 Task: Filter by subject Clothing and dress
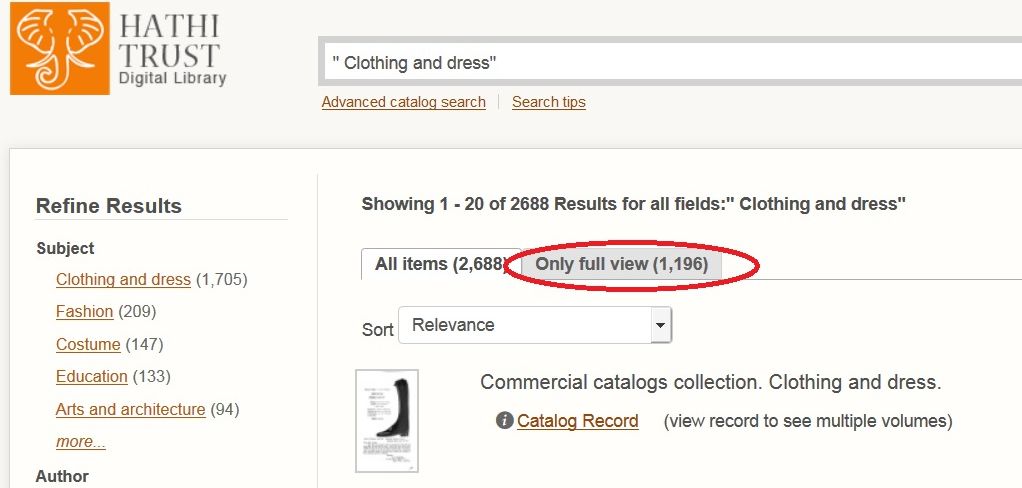123,280
